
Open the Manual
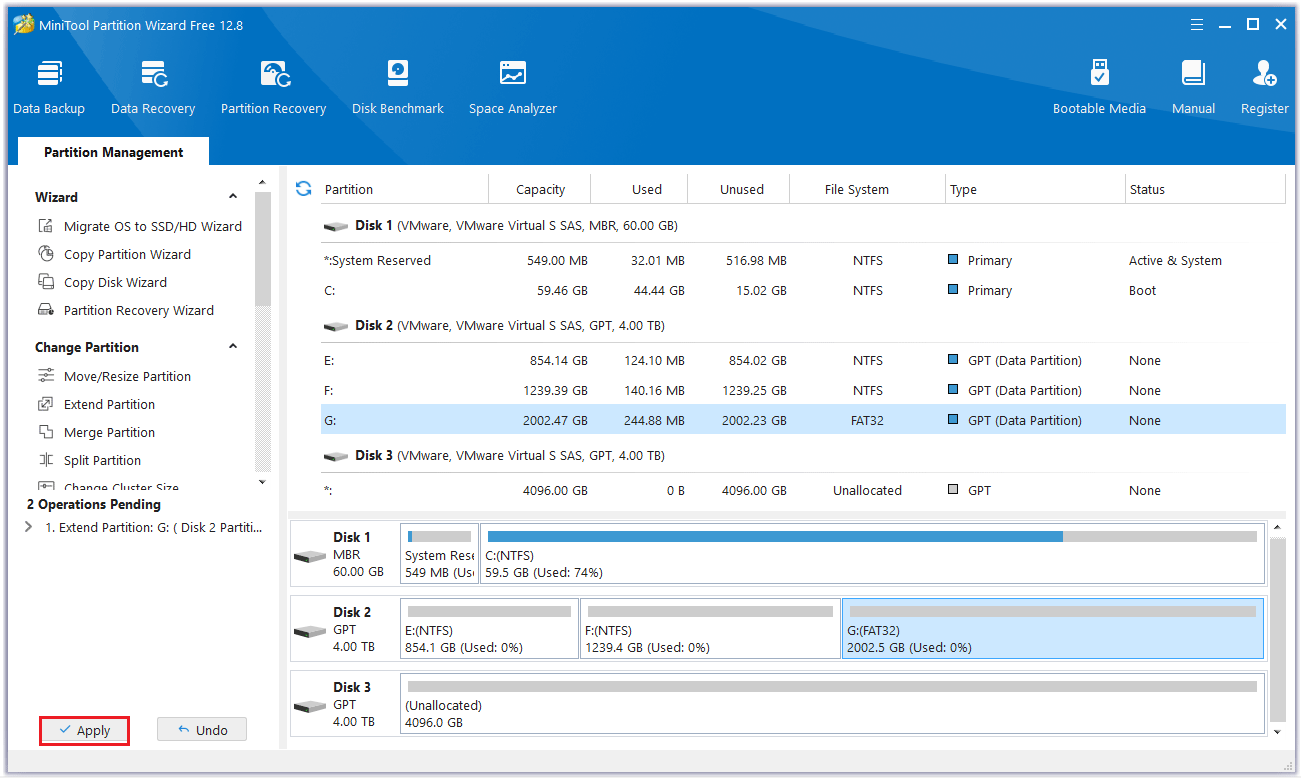tap(1193, 87)
